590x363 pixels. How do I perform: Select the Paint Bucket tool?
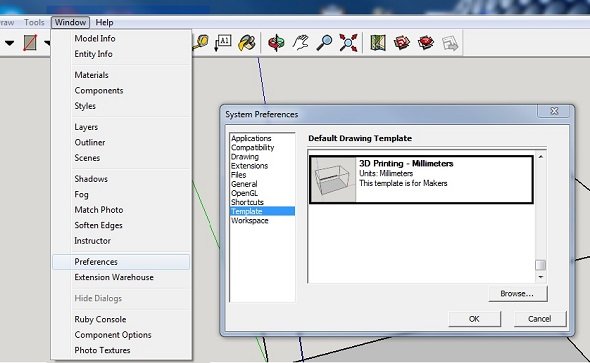247,43
